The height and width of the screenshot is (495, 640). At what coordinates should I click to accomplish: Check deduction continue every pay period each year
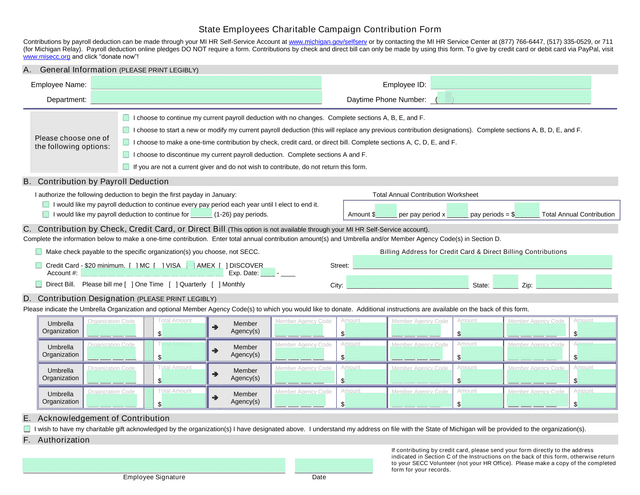coord(46,204)
